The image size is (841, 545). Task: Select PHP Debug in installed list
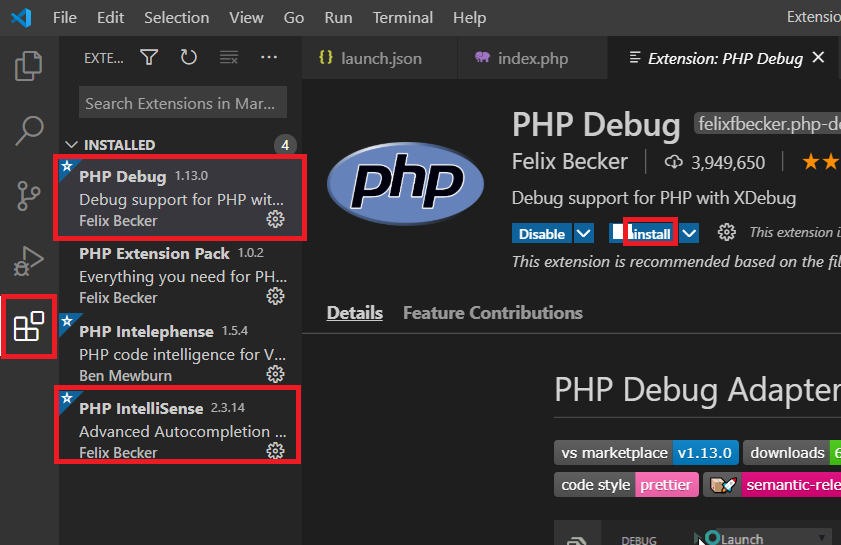coord(180,197)
